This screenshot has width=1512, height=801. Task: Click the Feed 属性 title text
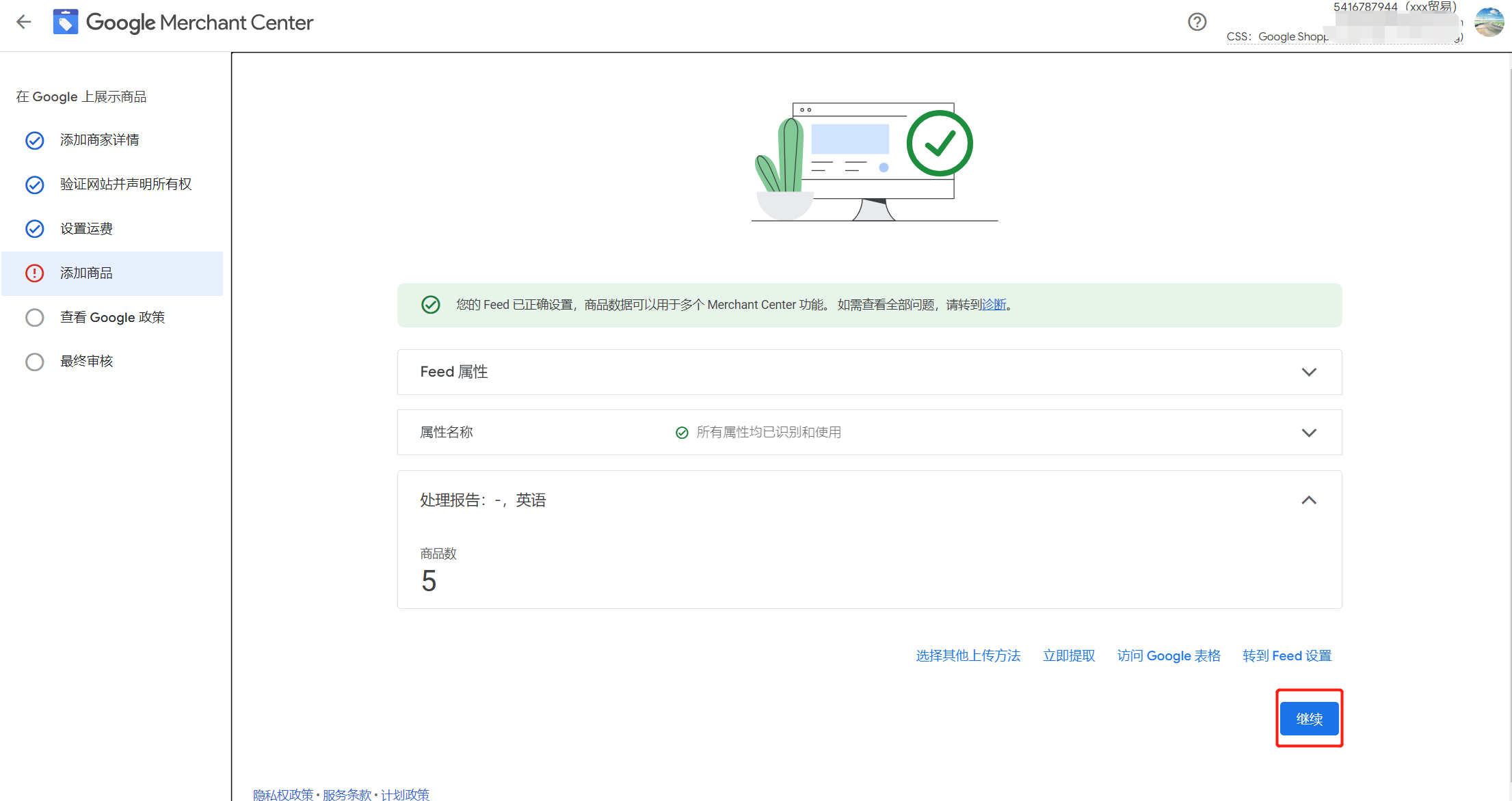pos(454,372)
